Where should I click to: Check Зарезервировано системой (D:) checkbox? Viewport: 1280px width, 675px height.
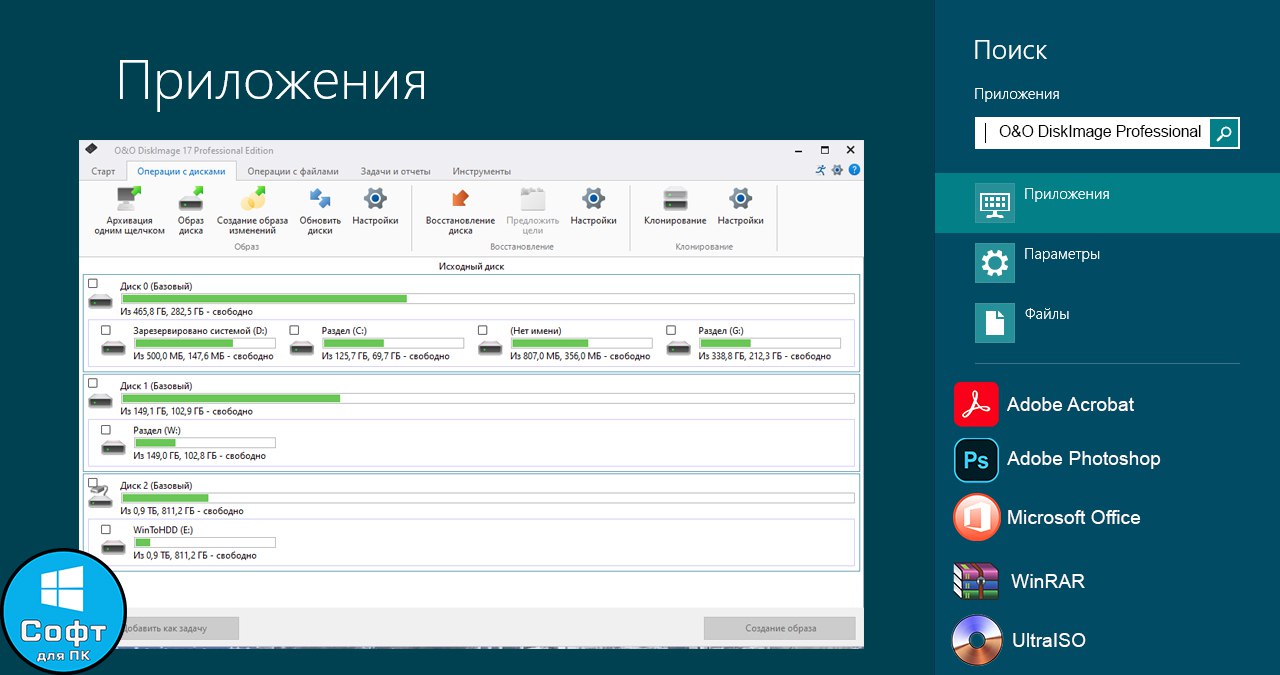coord(106,330)
